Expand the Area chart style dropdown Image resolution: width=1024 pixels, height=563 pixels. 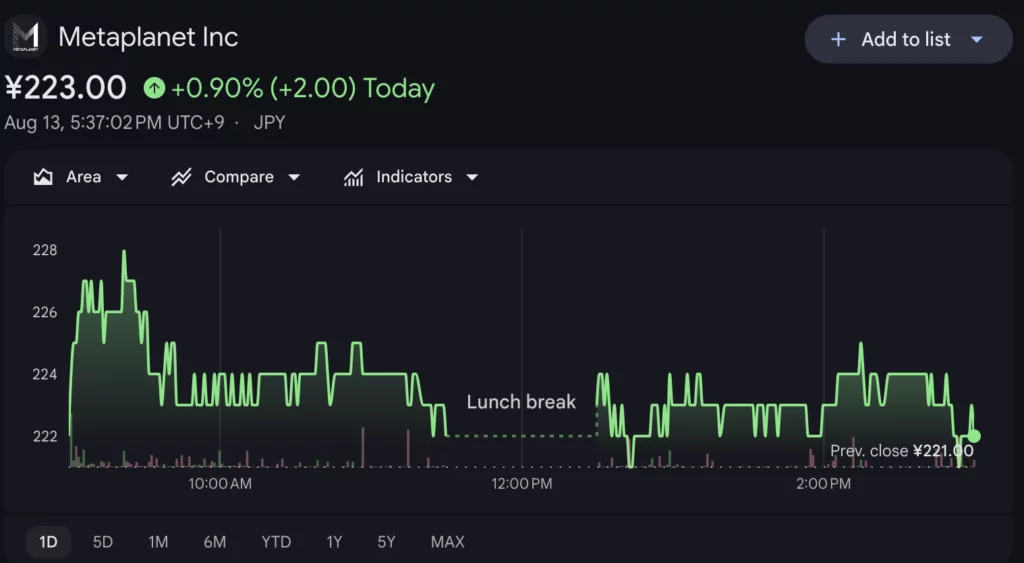click(x=122, y=177)
